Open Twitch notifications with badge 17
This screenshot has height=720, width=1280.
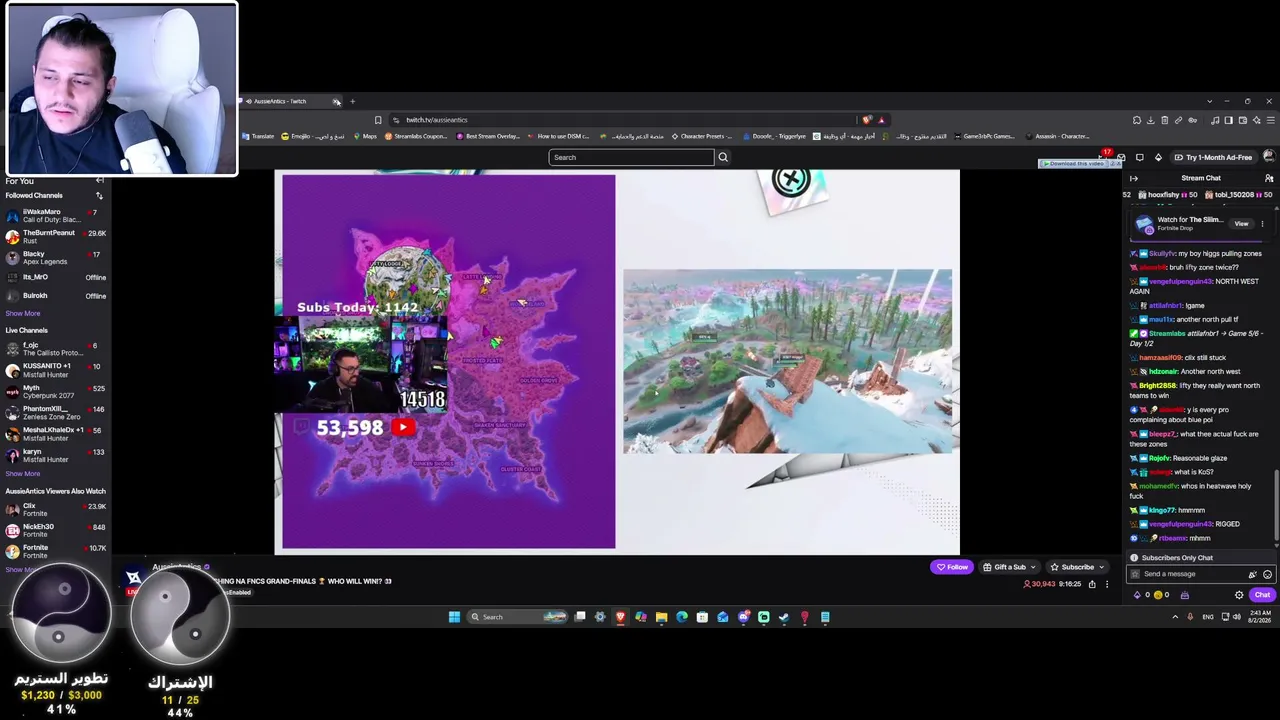click(1104, 157)
